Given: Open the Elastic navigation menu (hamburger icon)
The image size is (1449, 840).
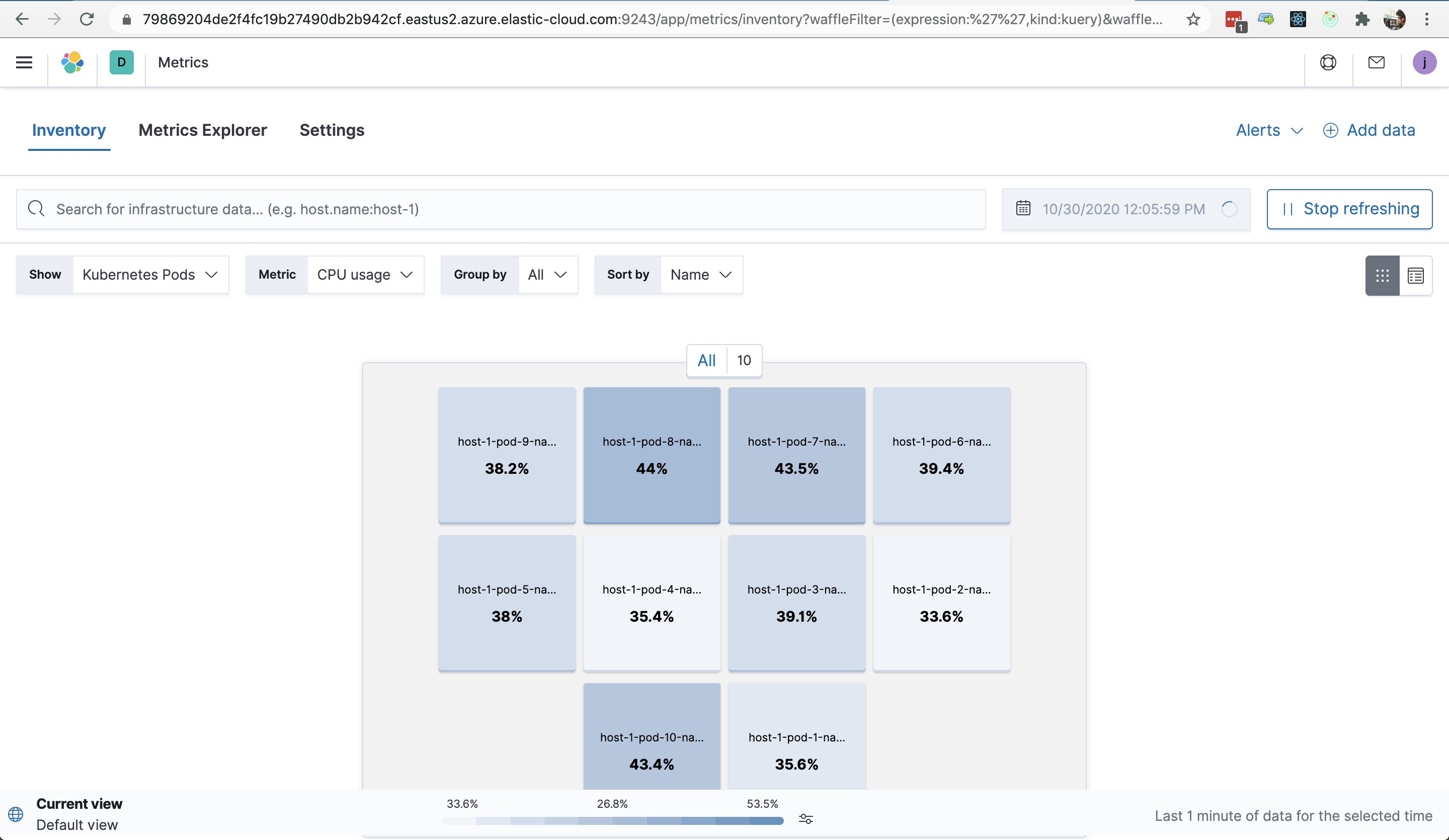Looking at the screenshot, I should tap(24, 62).
